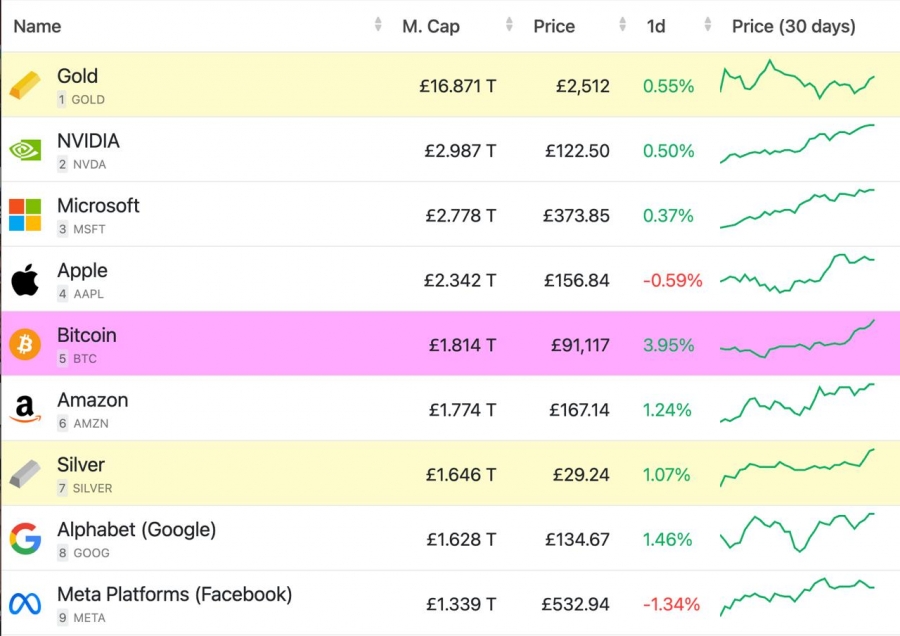Viewport: 900px width, 636px height.
Task: Click the Silver bar icon
Action: (25, 474)
